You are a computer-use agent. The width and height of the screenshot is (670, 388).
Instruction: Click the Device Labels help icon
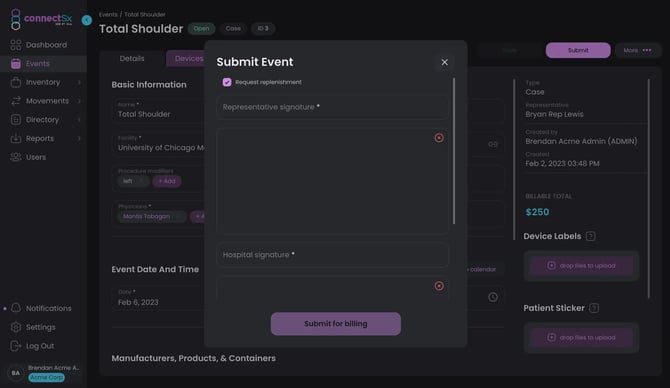(591, 236)
